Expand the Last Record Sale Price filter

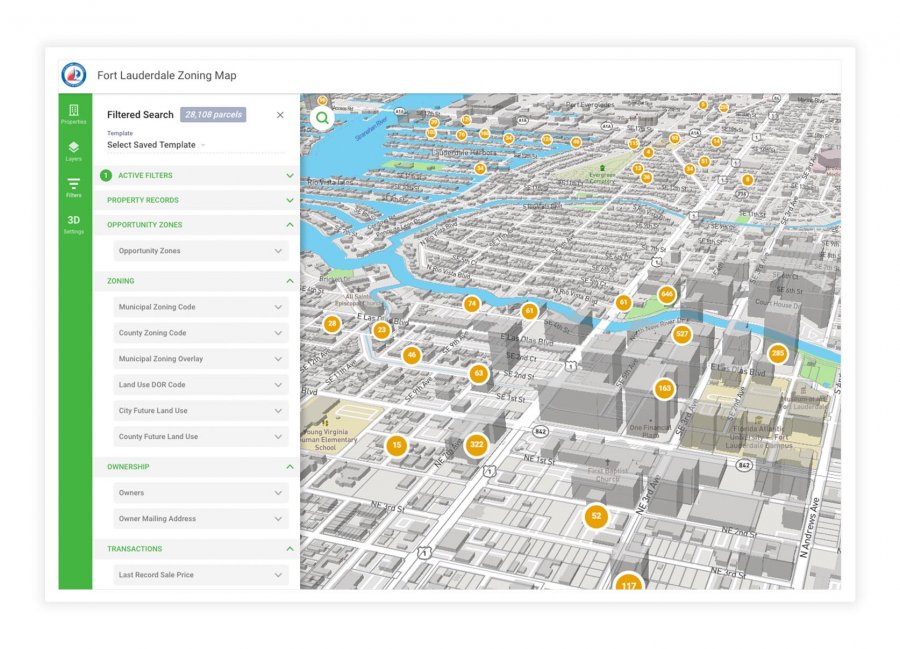[x=200, y=574]
